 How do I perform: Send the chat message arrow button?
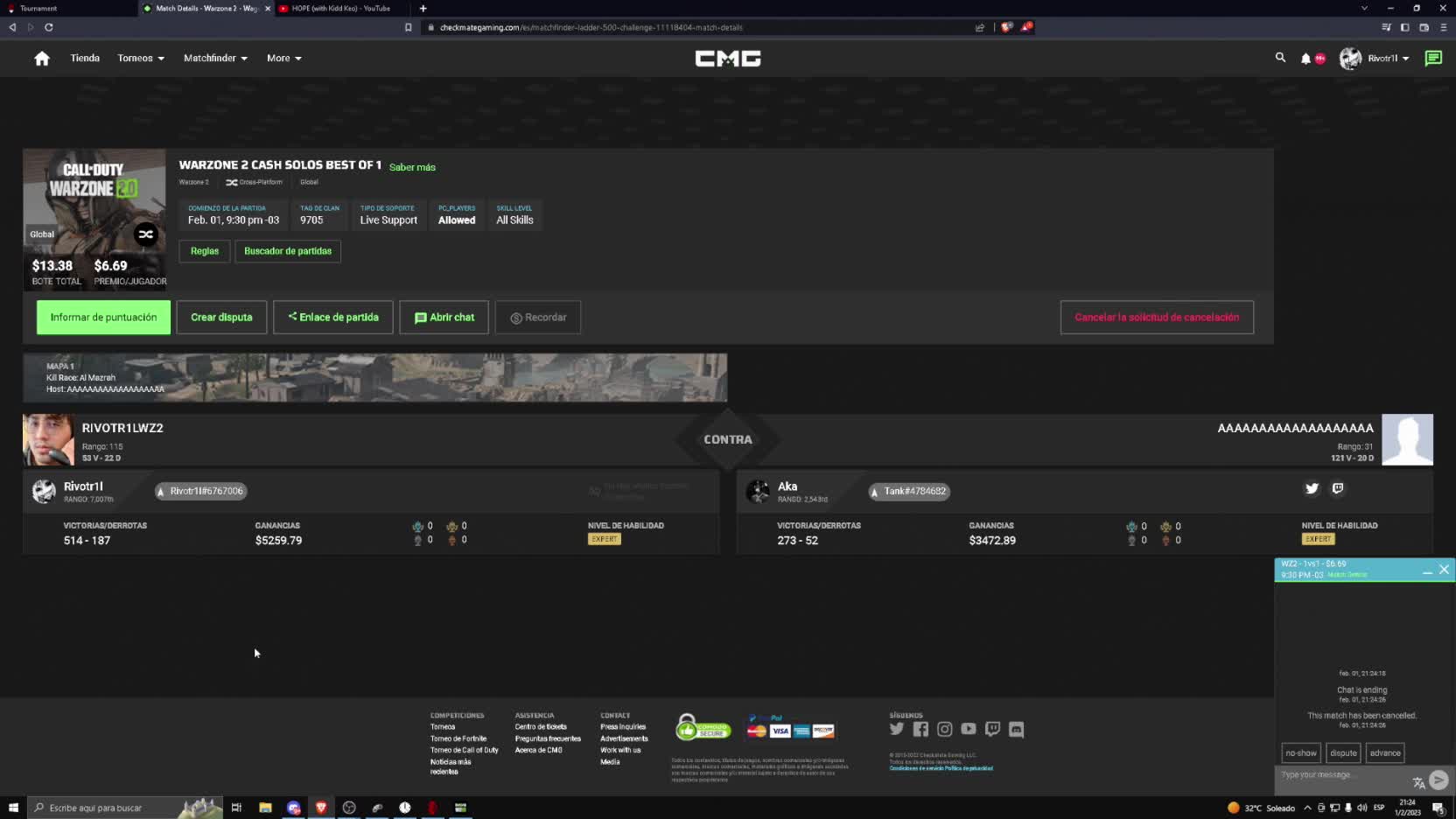[x=1438, y=780]
